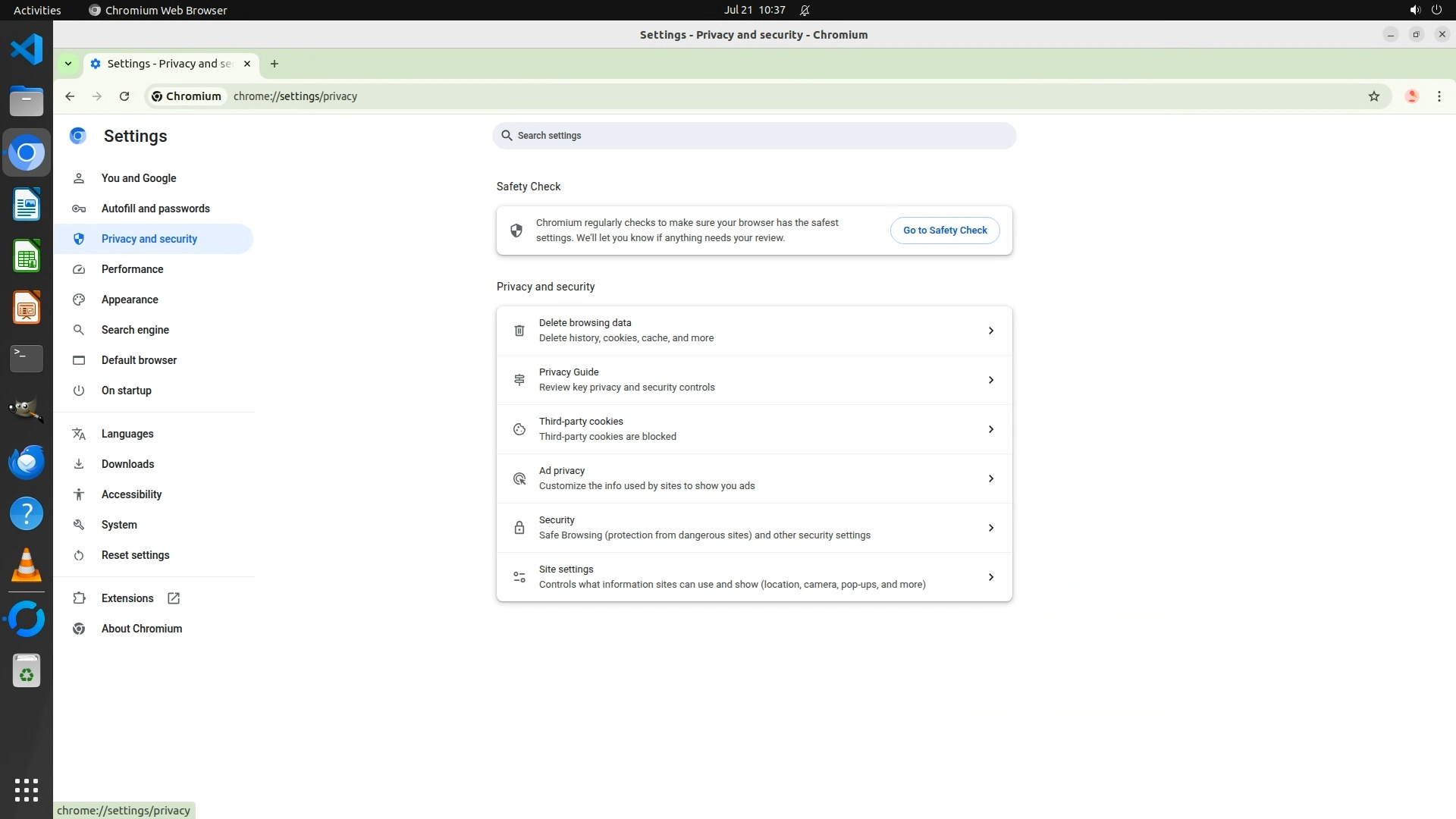Bookmark this page with the star icon
This screenshot has width=1456, height=819.
click(1373, 96)
